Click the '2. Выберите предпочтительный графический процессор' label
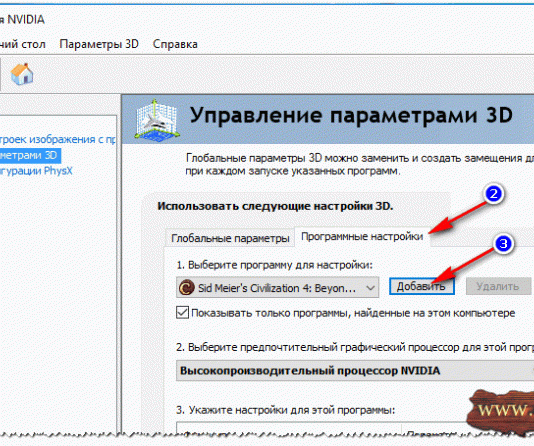The image size is (534, 446). coord(355,347)
